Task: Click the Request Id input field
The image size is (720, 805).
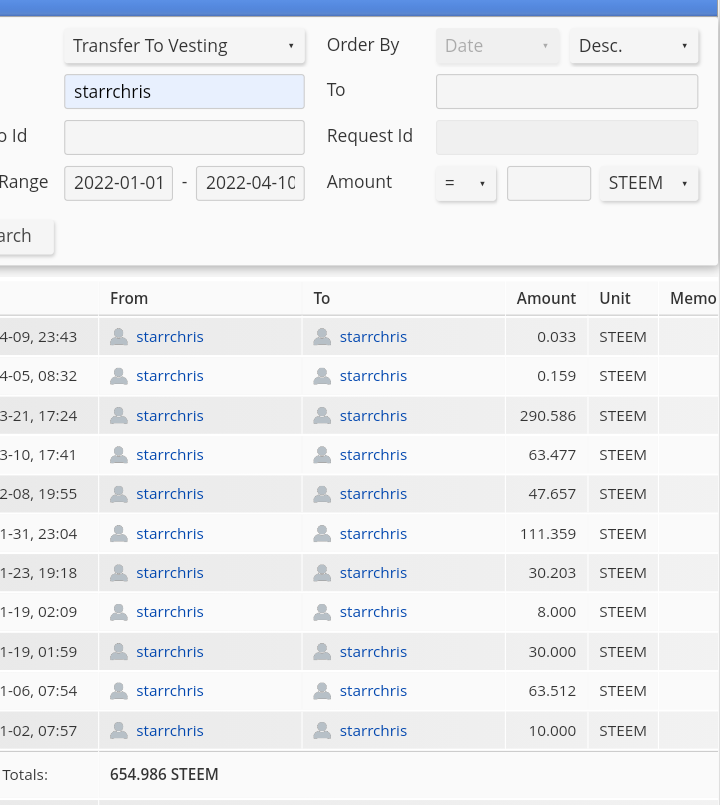Action: [567, 137]
